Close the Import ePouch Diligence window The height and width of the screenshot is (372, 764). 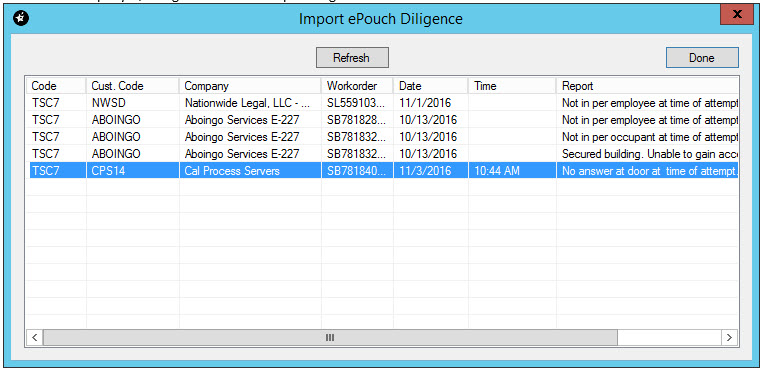tap(737, 15)
